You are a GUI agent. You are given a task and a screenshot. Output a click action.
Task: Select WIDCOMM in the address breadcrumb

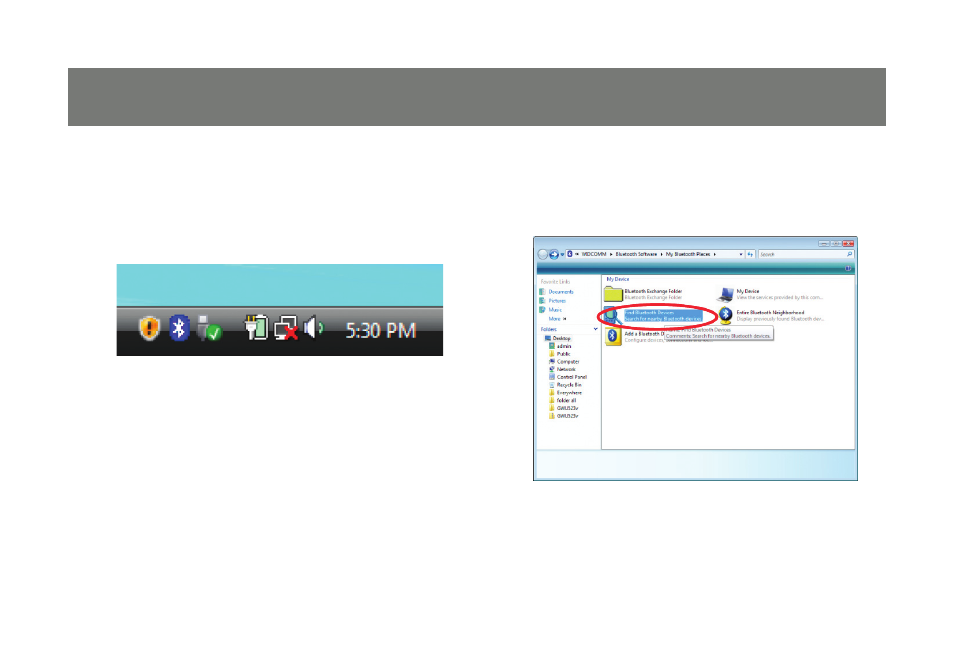(594, 254)
